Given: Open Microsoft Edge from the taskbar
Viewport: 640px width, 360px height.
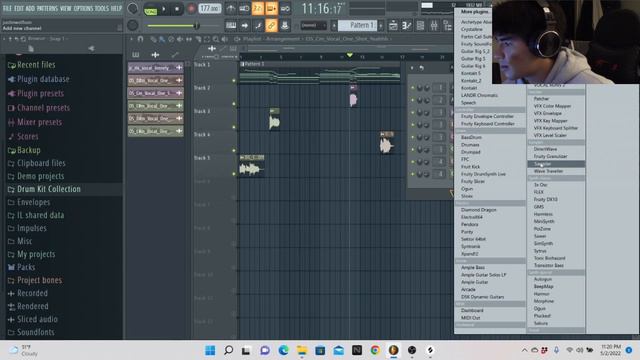Looking at the screenshot, I should [283, 350].
